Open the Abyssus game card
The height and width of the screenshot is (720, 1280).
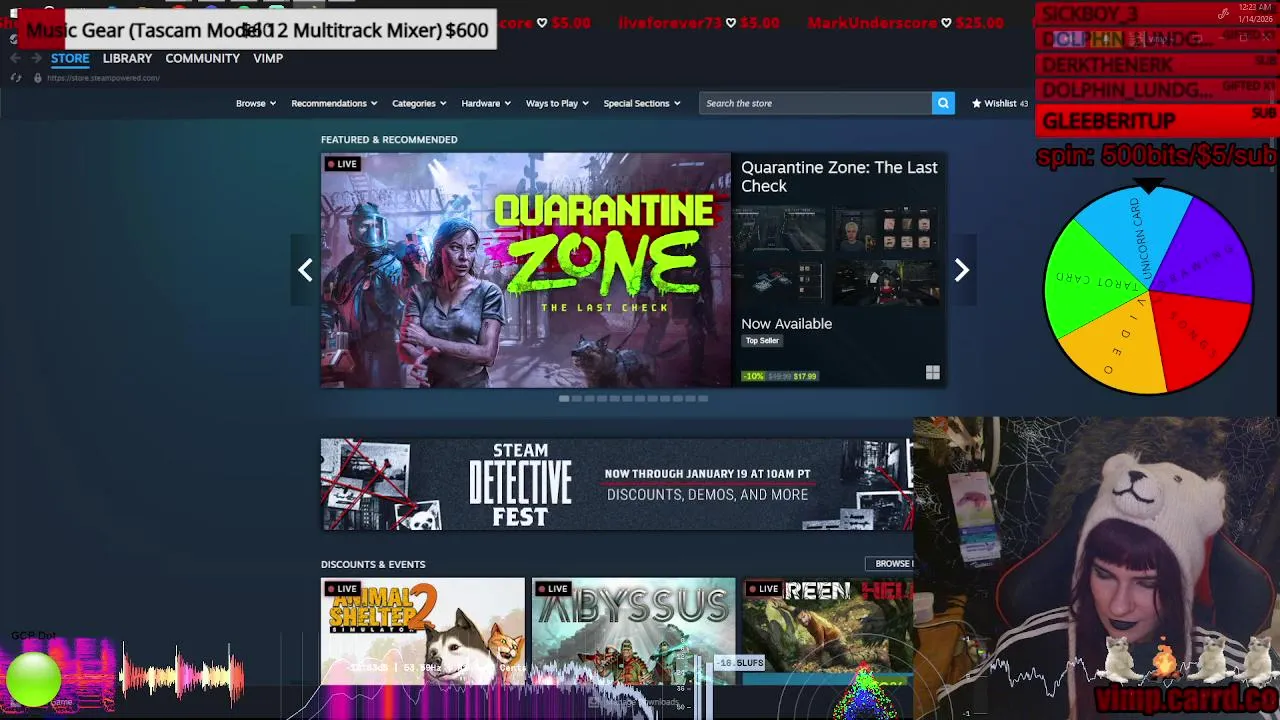pyautogui.click(x=633, y=631)
